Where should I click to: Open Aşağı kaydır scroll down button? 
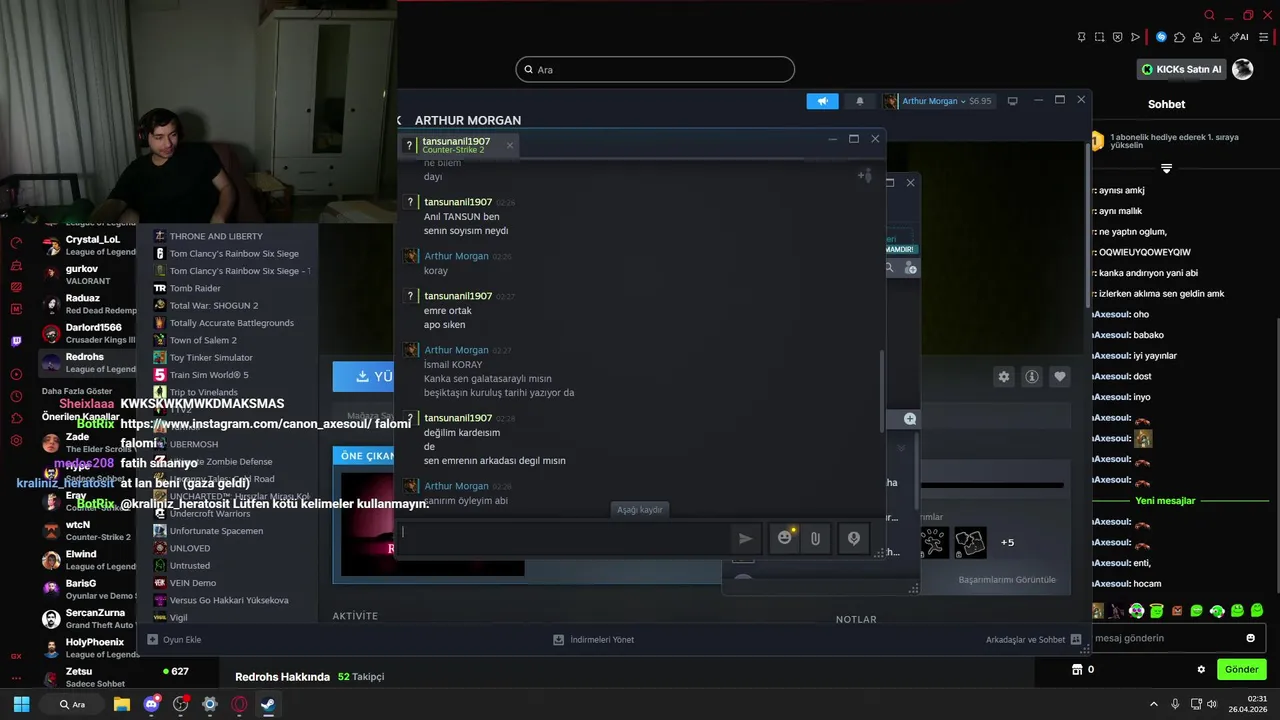[639, 509]
